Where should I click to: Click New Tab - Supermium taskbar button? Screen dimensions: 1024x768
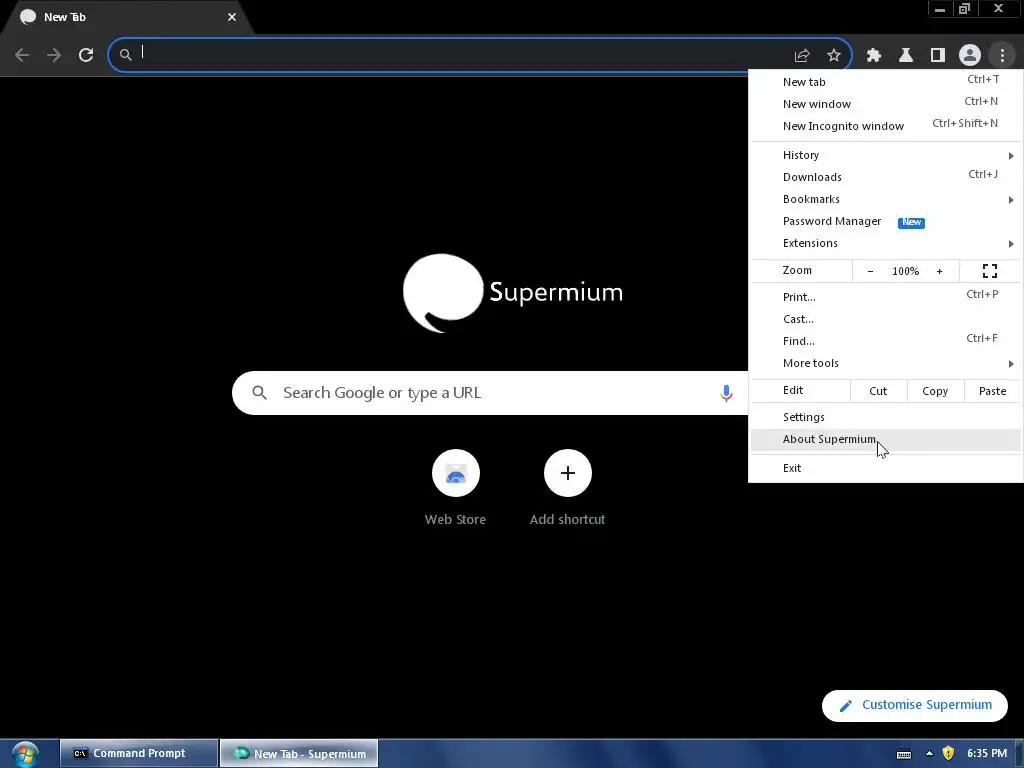click(299, 754)
